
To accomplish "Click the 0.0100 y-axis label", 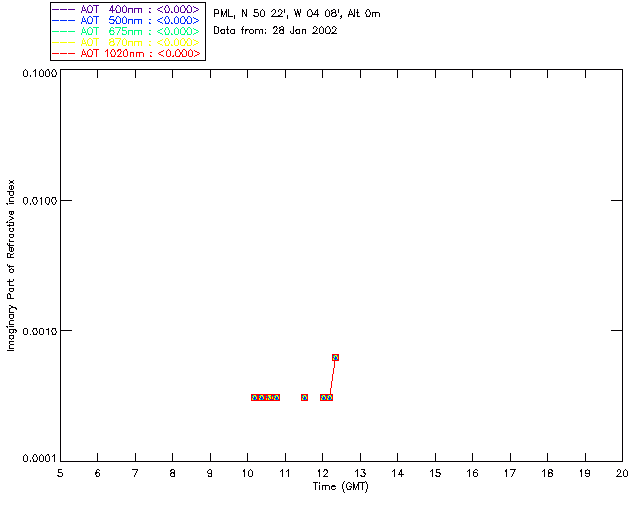I will tap(40, 201).
